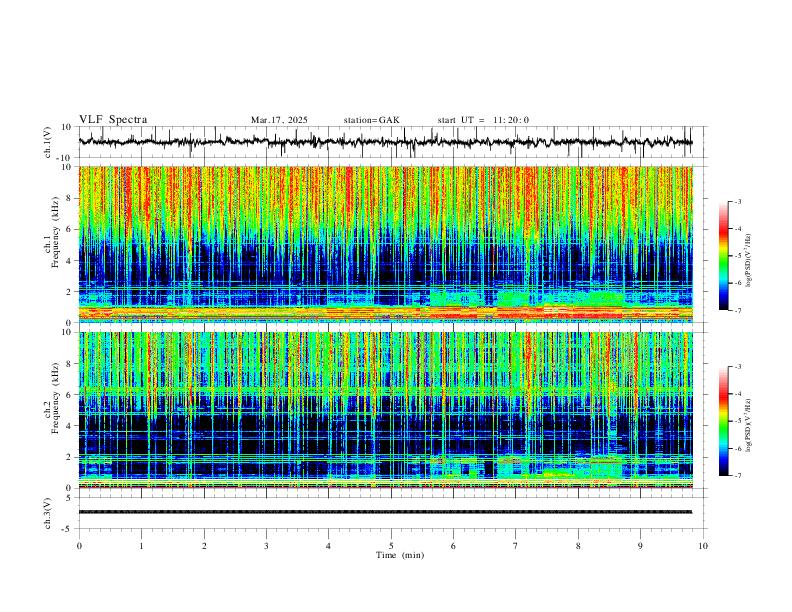Image resolution: width=792 pixels, height=612 pixels.
Task: Click the date 'Mar.17, 2025' label
Action: coord(279,120)
